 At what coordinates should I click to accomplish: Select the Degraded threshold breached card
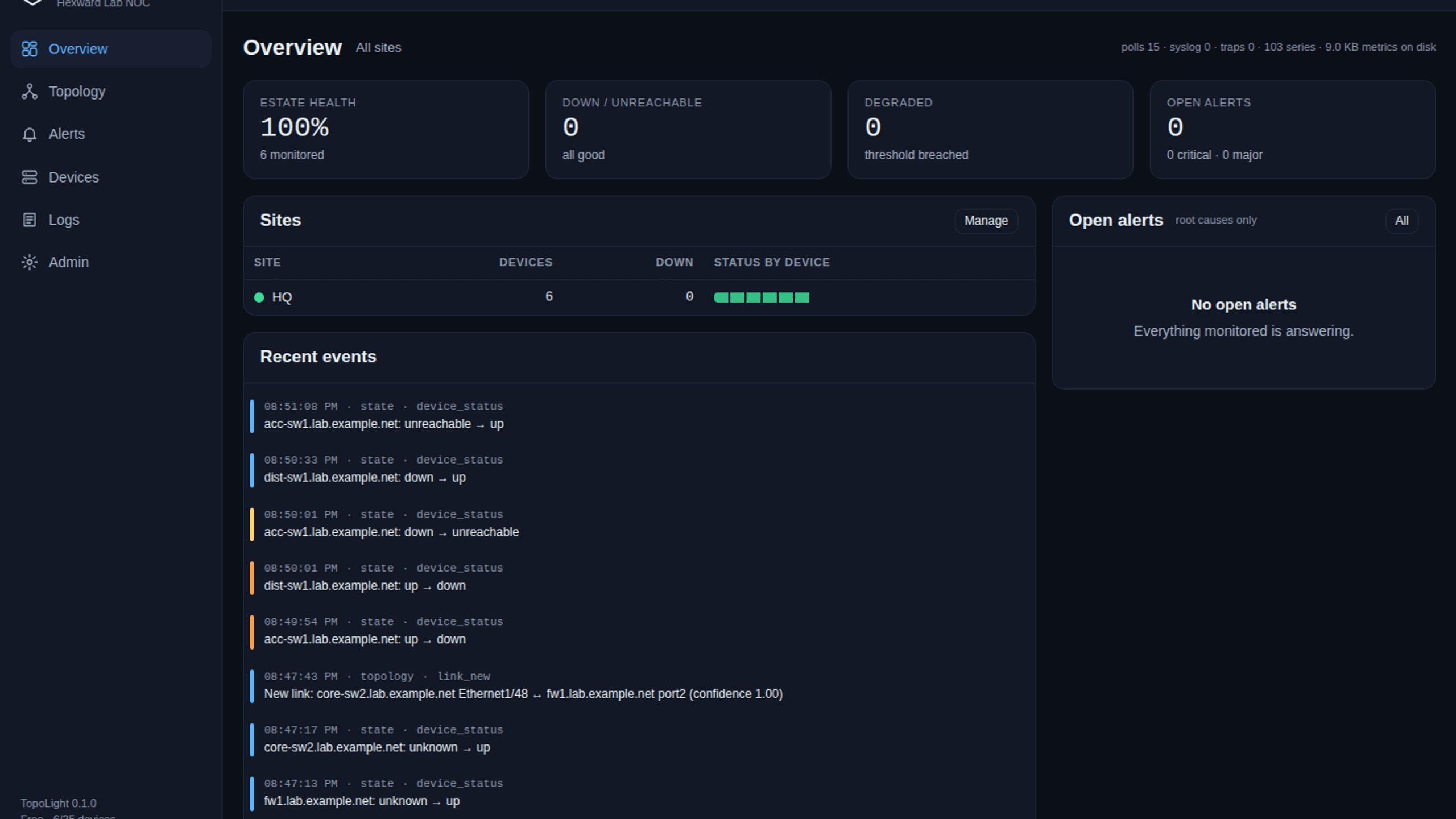[x=990, y=130]
